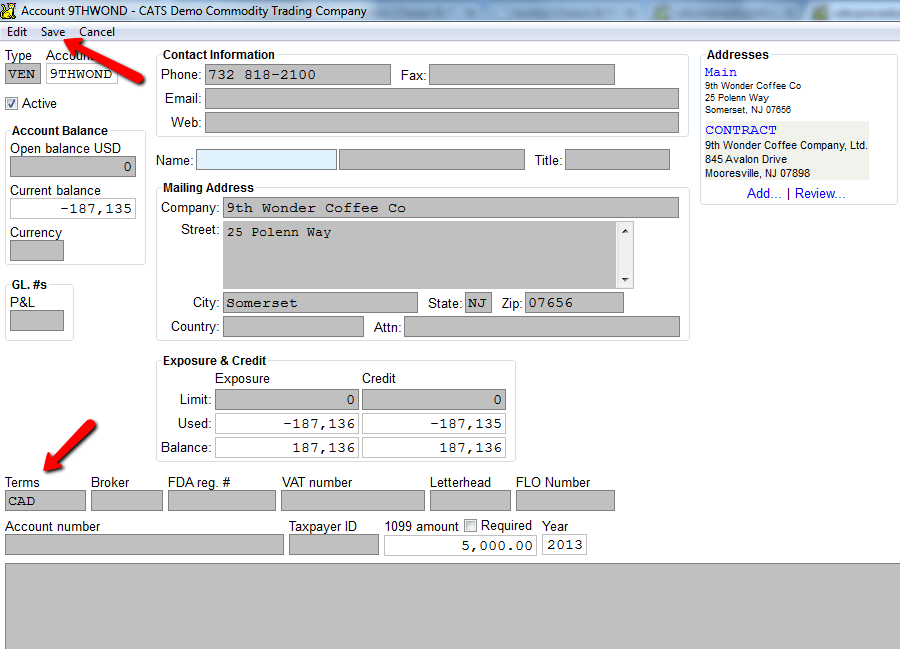The width and height of the screenshot is (900, 649).
Task: Click into the large notes area at bottom
Action: pyautogui.click(x=453, y=606)
